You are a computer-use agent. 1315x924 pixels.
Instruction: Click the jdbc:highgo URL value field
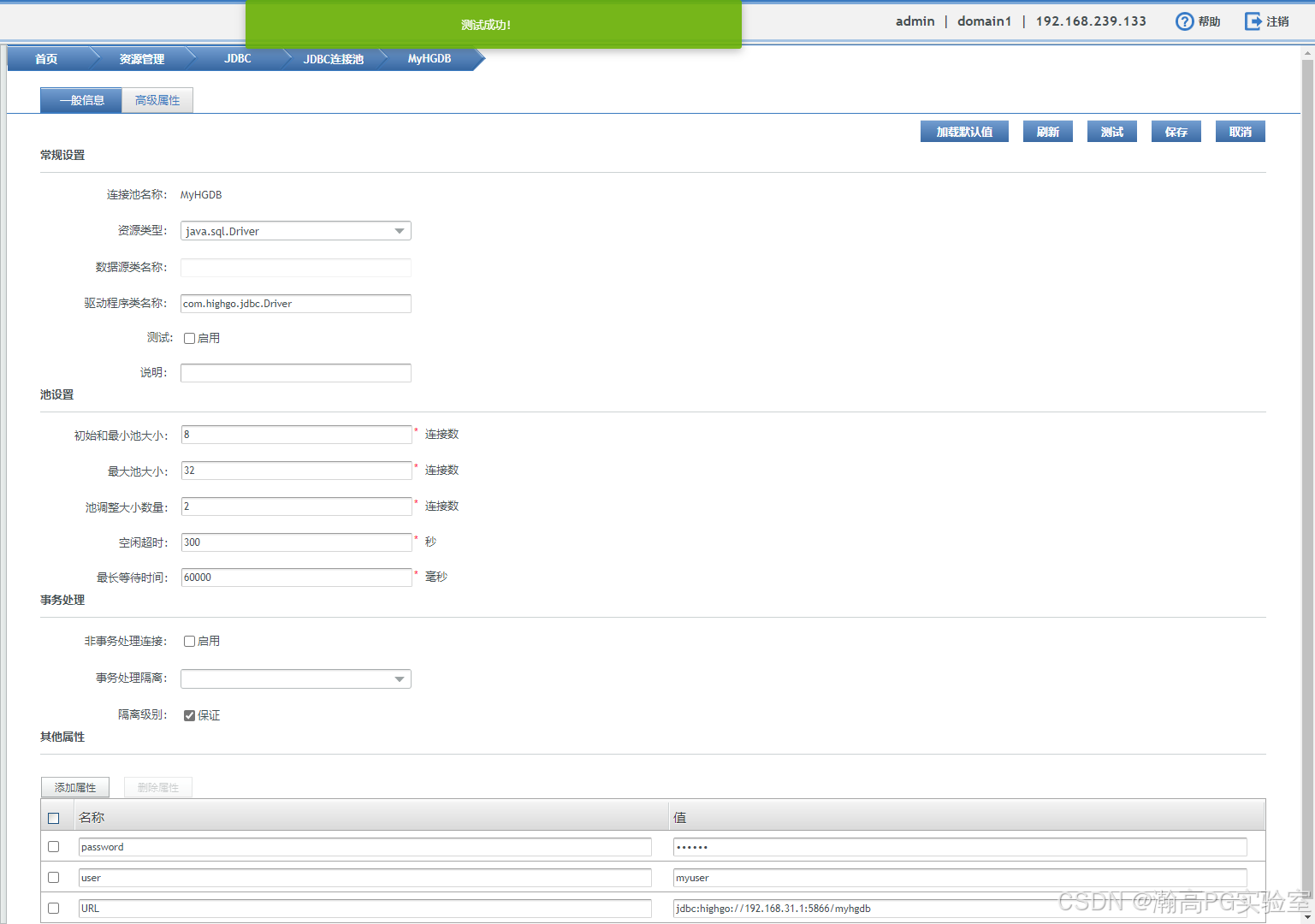click(x=960, y=909)
